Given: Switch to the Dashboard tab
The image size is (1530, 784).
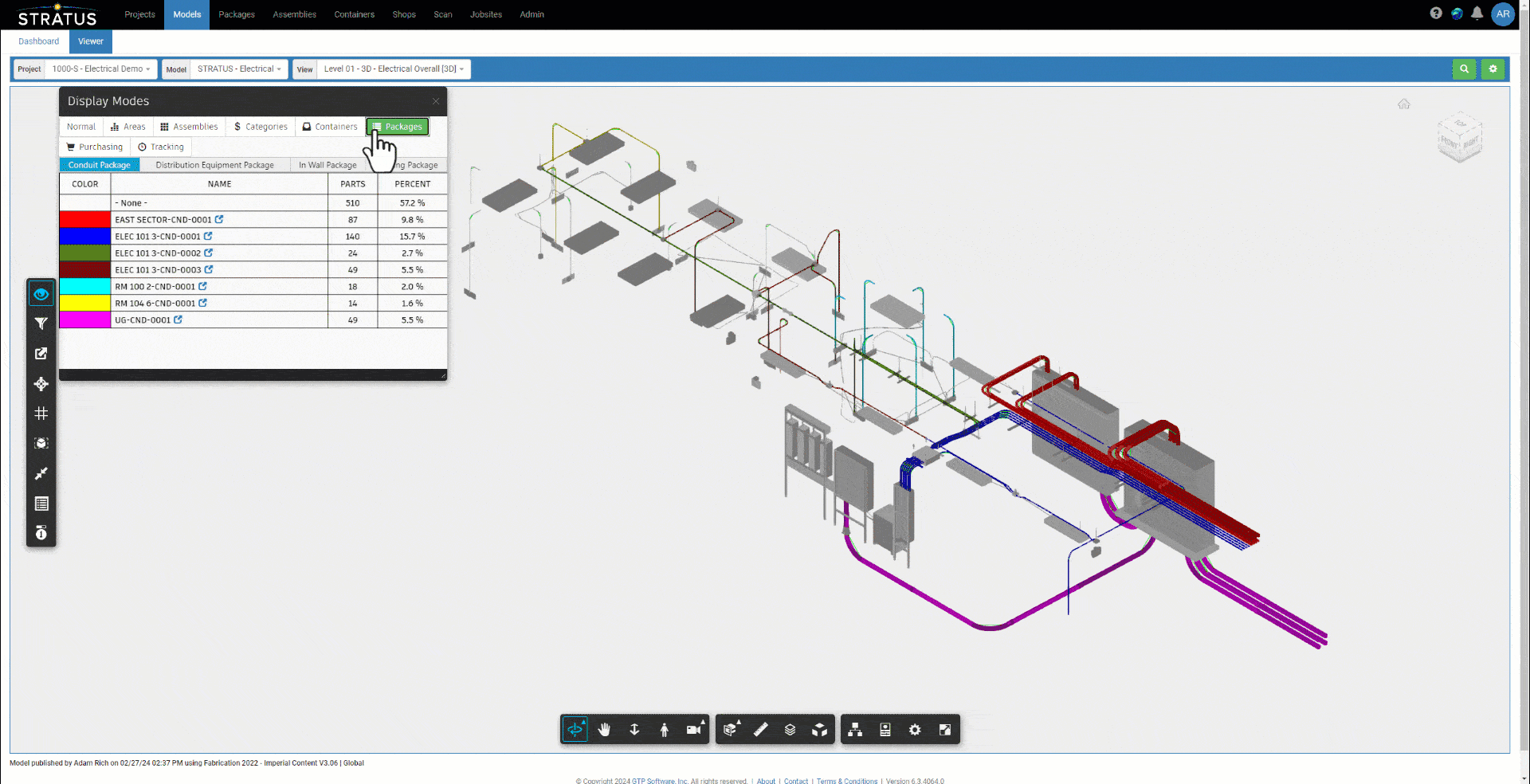Looking at the screenshot, I should point(38,41).
